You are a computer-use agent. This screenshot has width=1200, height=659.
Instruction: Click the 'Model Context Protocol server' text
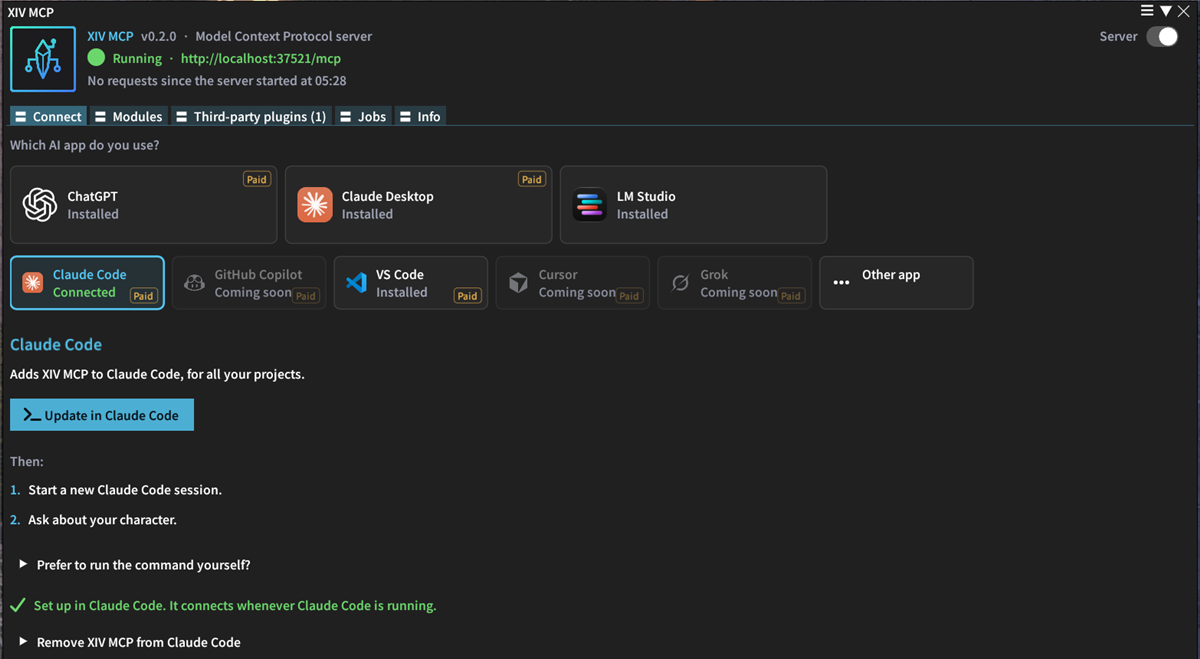(284, 36)
